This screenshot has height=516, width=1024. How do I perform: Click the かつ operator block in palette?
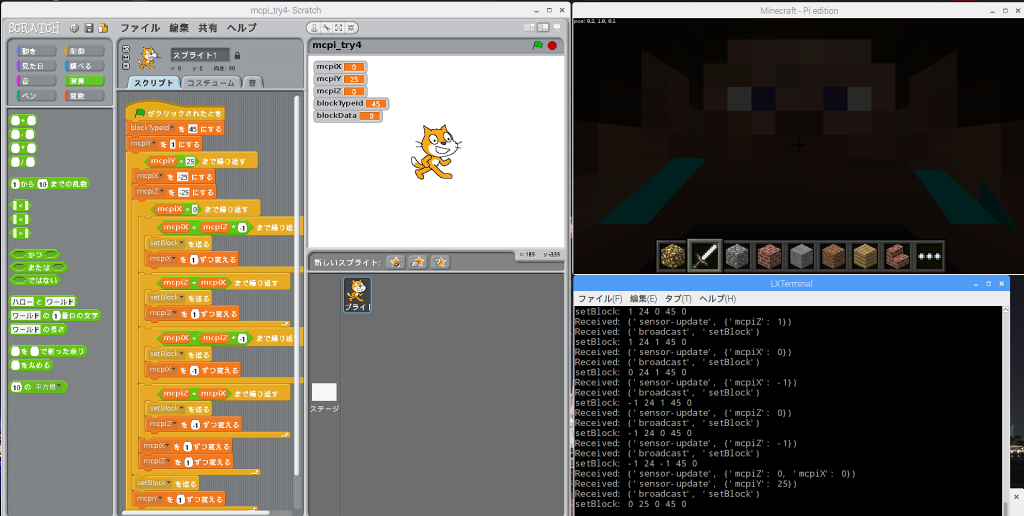click(x=36, y=254)
